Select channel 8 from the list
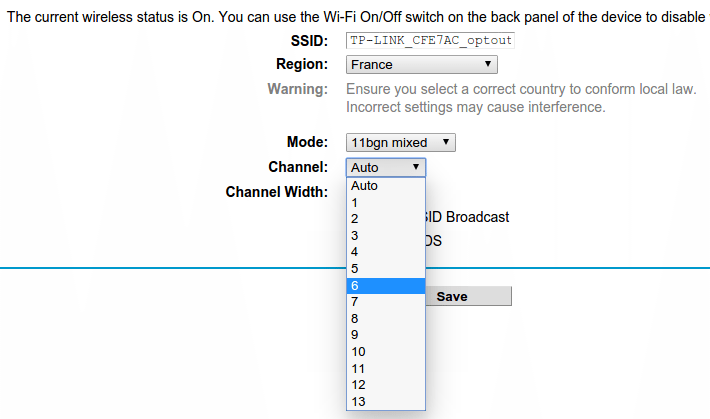This screenshot has width=710, height=419. tap(386, 318)
